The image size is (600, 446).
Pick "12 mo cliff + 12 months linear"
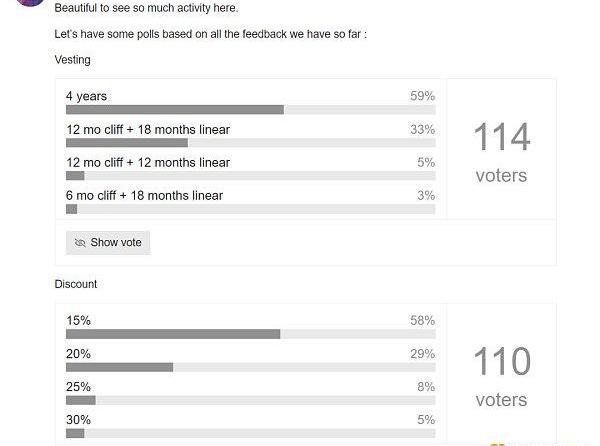coord(148,162)
